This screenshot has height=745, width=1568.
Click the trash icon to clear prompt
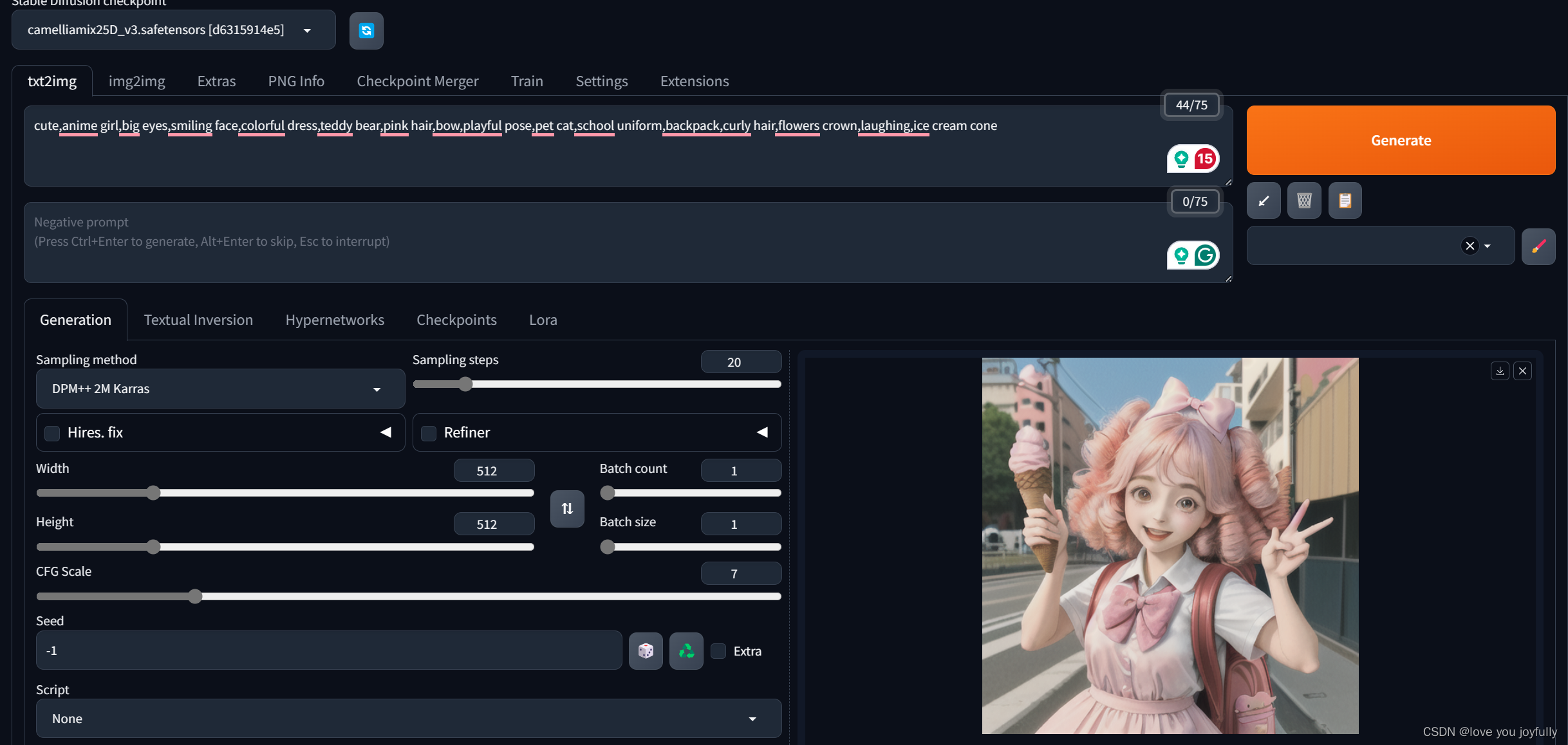1304,201
